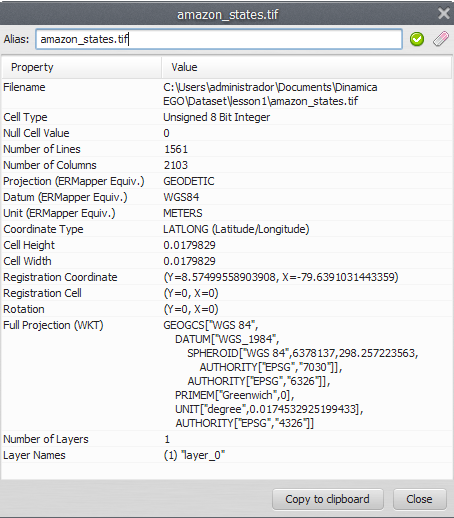This screenshot has width=454, height=518.
Task: Sort by the Property column header
Action: [x=82, y=67]
